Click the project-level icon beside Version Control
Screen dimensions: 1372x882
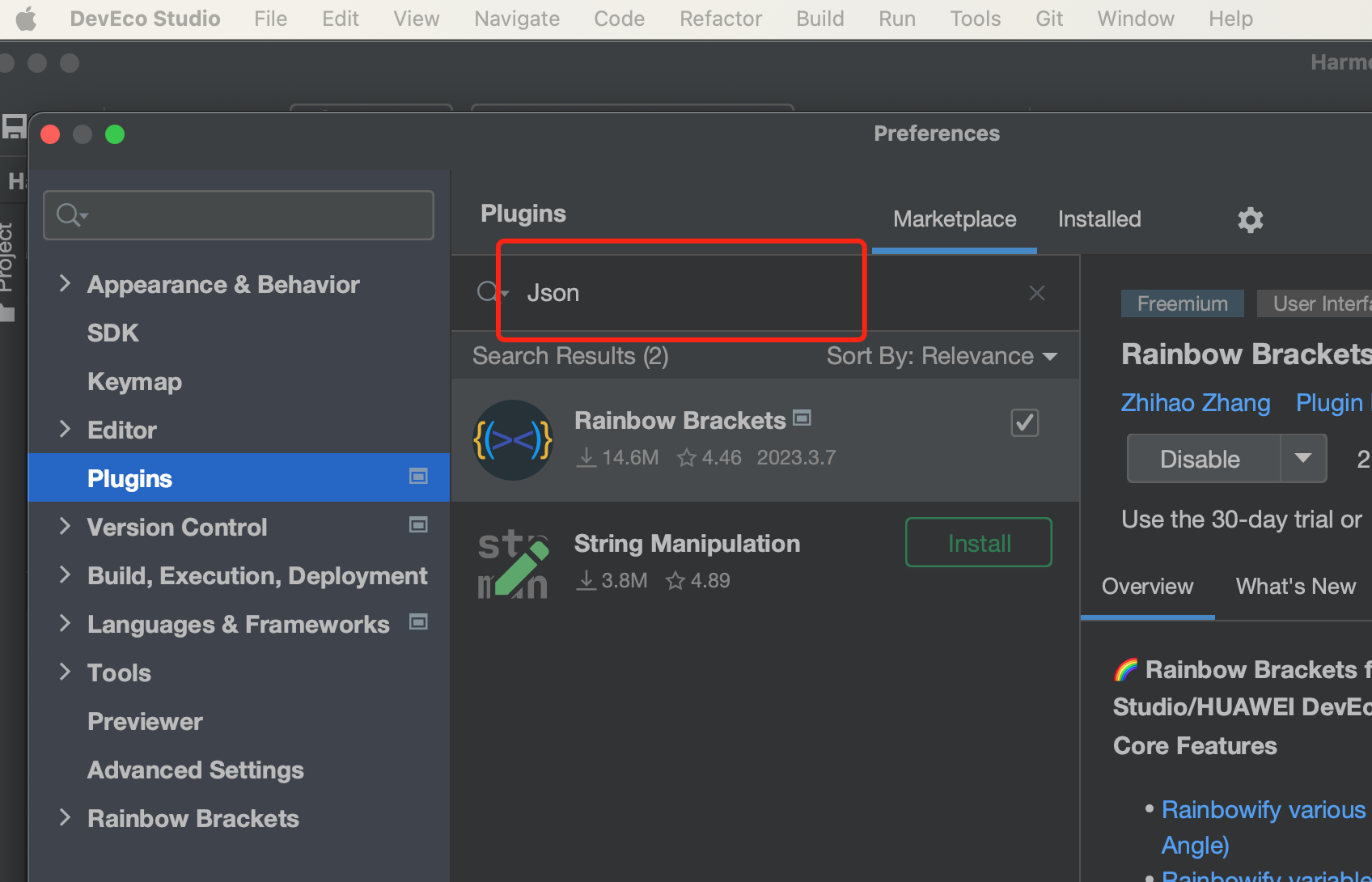tap(418, 525)
